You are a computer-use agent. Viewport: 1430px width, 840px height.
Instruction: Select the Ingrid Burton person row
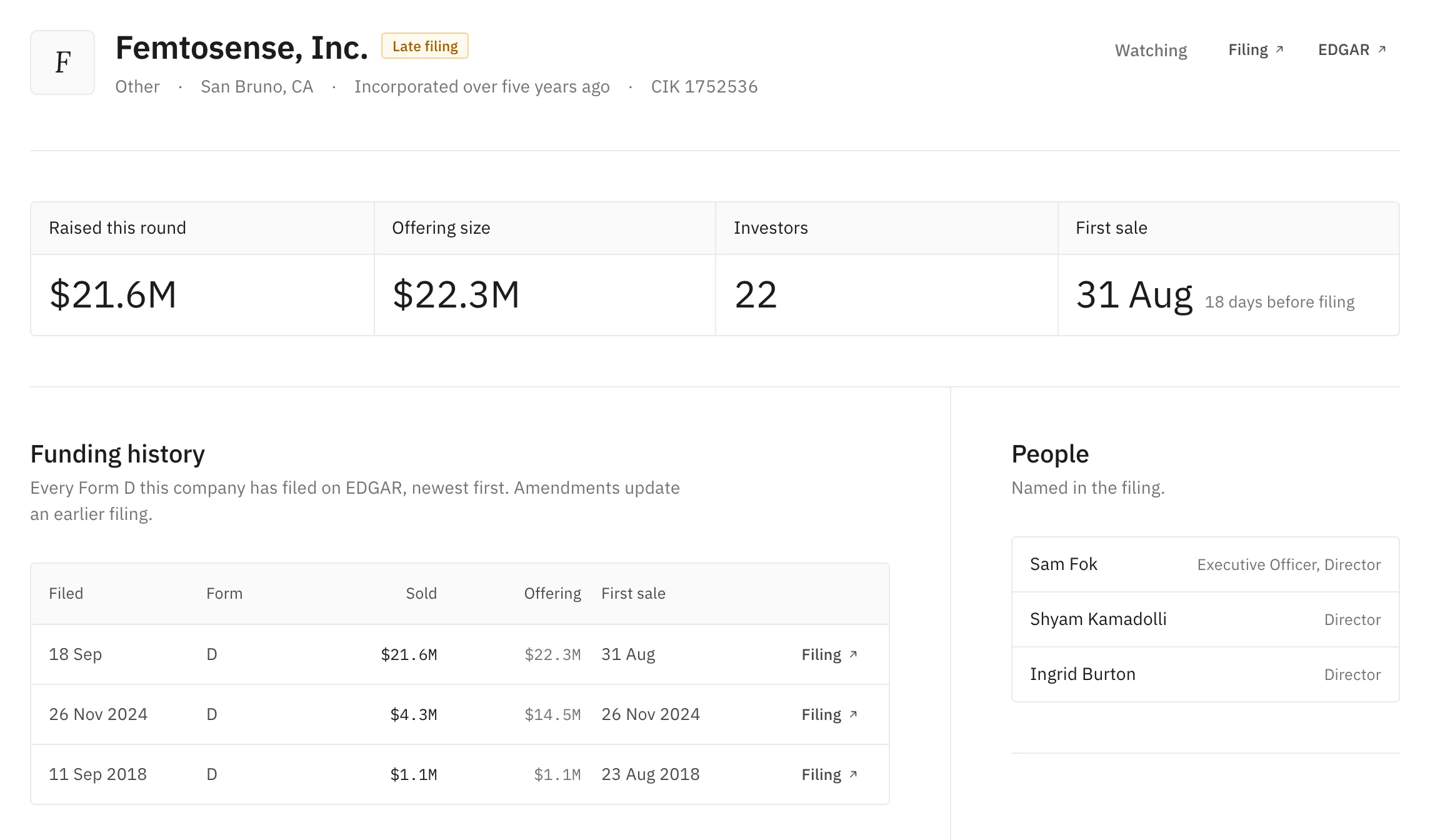(1205, 674)
